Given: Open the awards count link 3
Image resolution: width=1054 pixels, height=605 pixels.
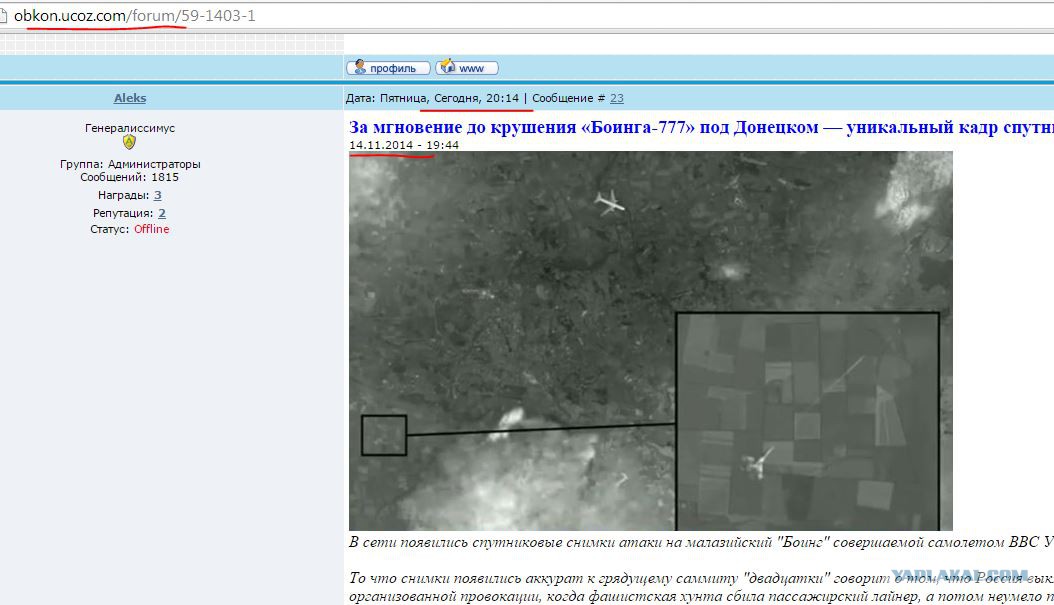Looking at the screenshot, I should pyautogui.click(x=157, y=196).
